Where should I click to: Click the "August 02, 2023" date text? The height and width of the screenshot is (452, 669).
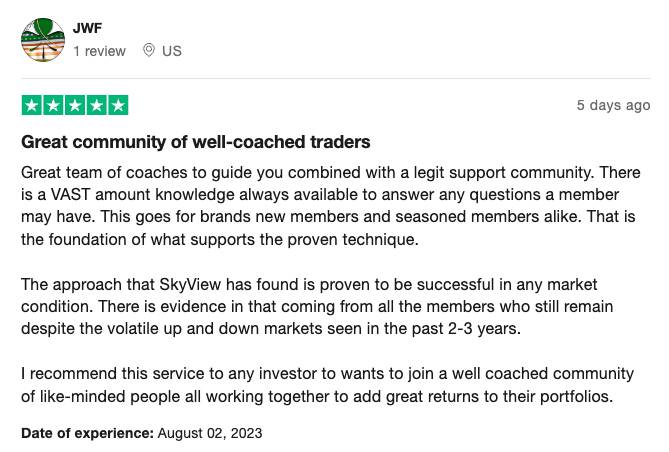pos(210,433)
